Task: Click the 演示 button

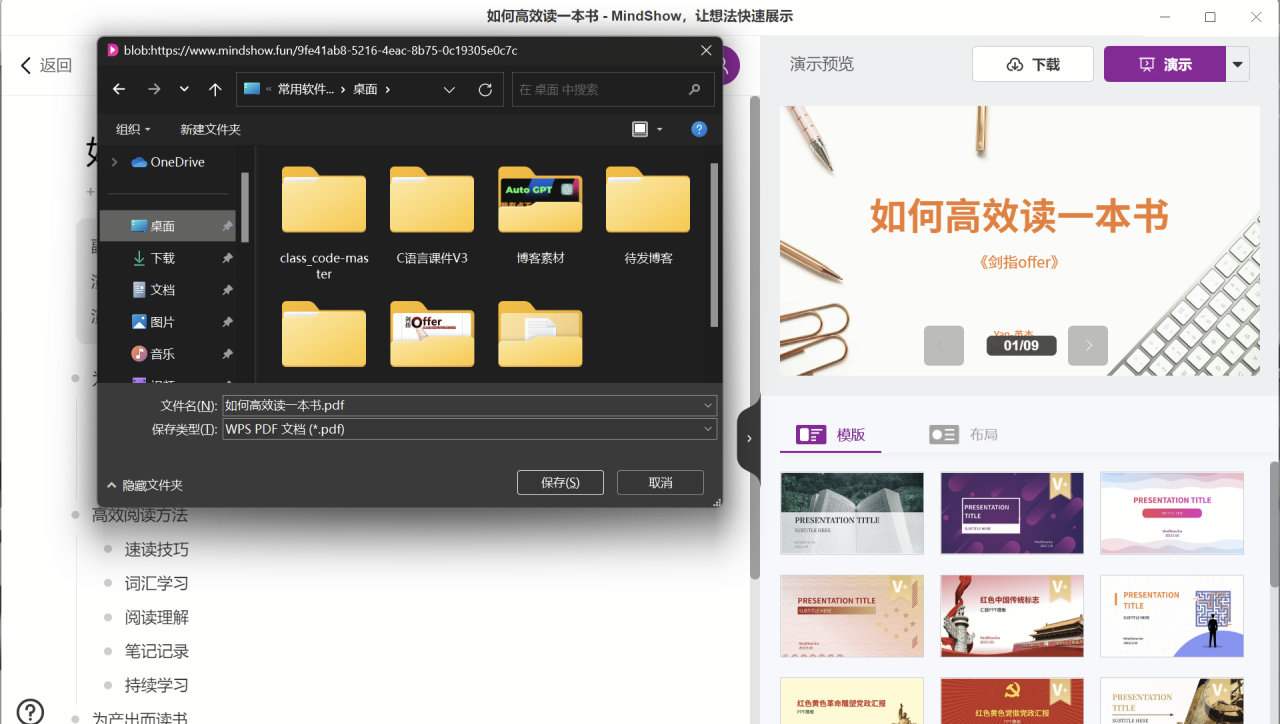Action: (1165, 64)
